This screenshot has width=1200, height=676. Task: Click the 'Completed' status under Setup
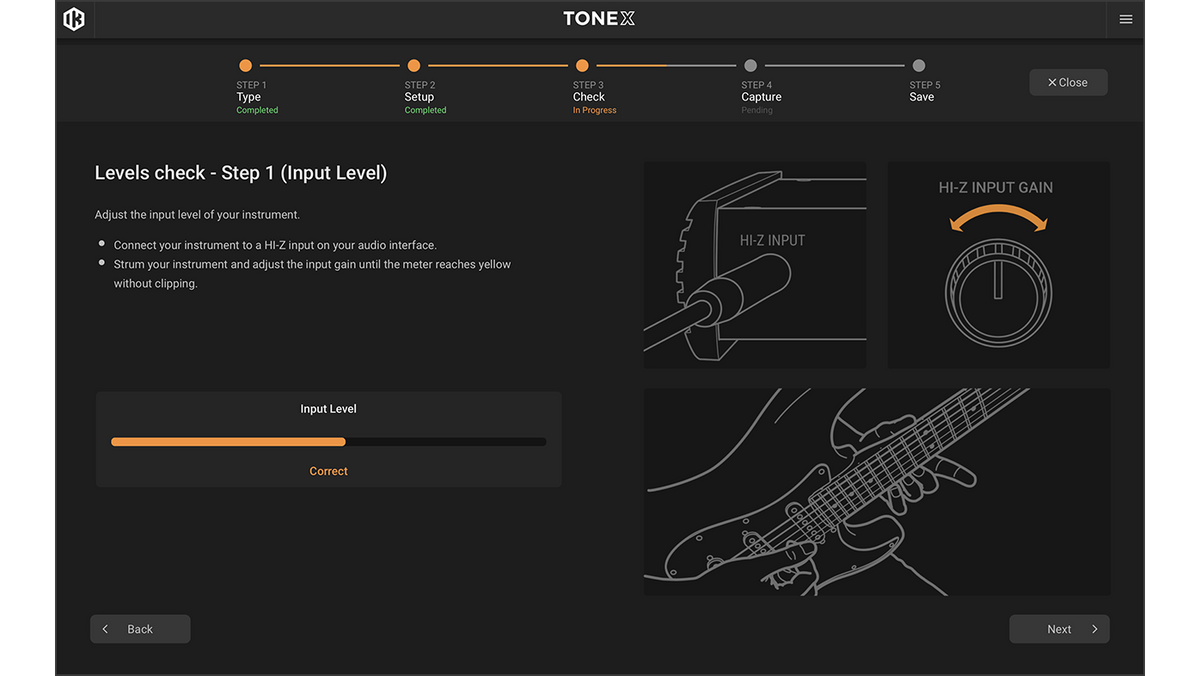[425, 111]
